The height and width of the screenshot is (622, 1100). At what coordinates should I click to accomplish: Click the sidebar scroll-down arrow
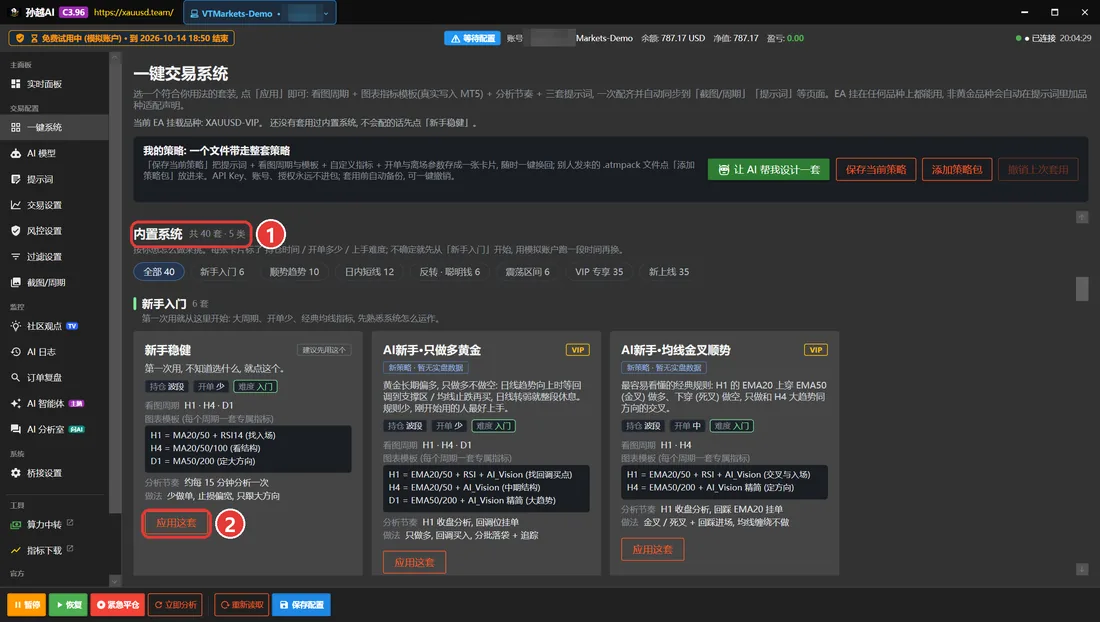(x=114, y=581)
